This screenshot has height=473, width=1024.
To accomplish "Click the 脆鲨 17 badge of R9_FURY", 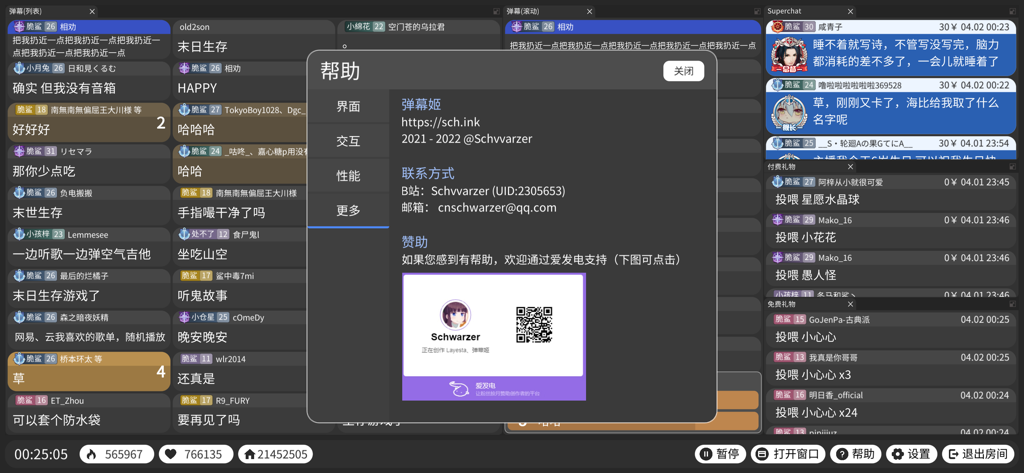I will coord(197,400).
